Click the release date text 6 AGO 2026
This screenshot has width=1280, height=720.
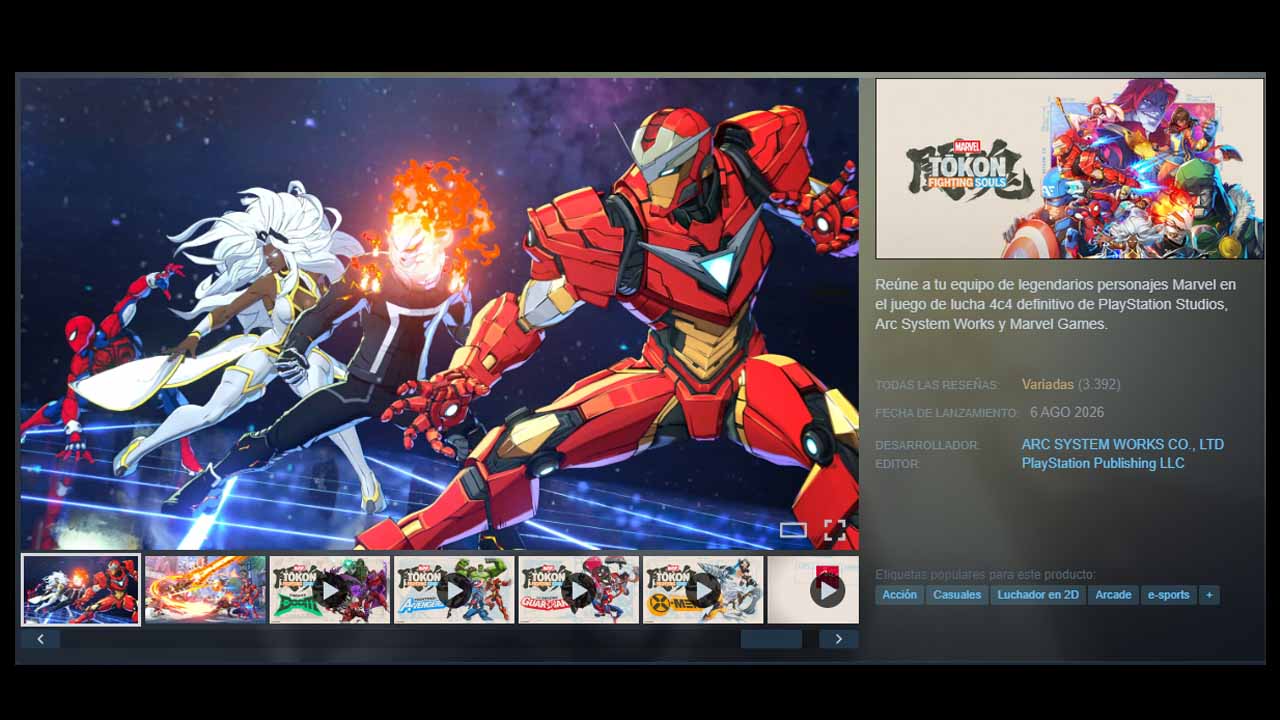point(1067,412)
